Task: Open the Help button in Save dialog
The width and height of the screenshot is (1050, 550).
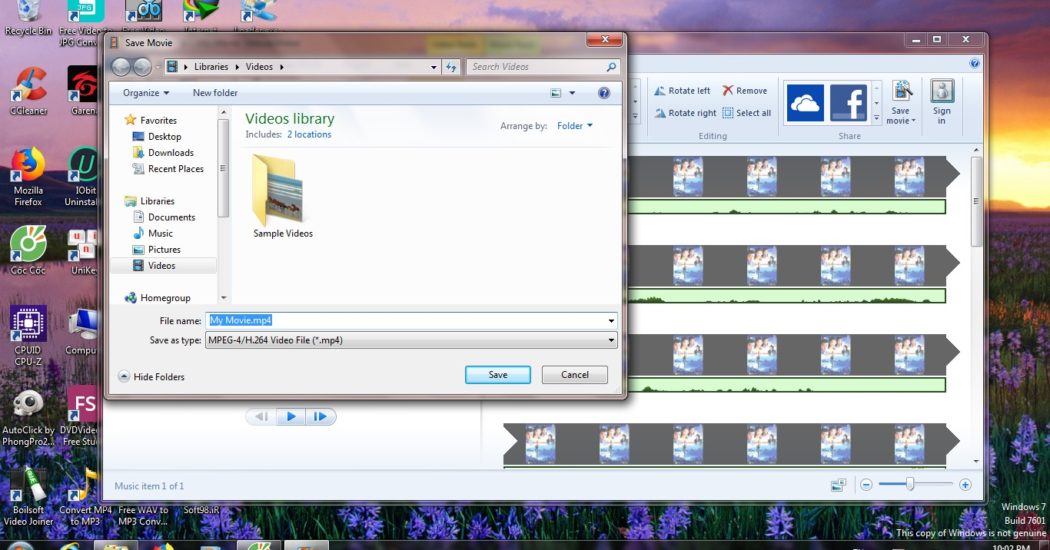Action: click(604, 93)
